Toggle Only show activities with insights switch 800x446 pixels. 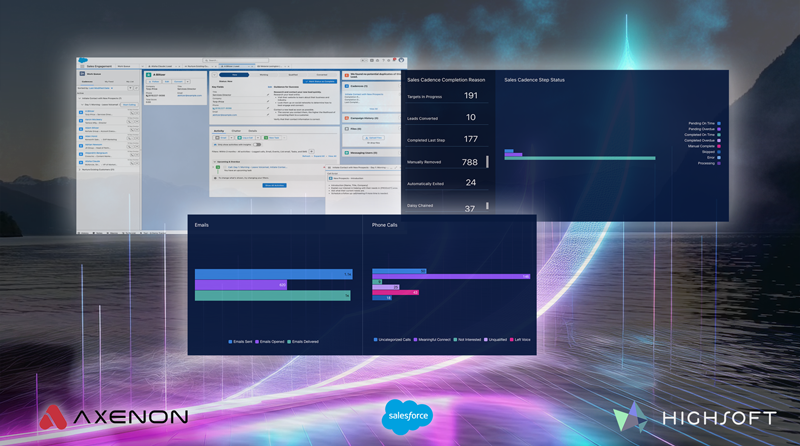(258, 145)
